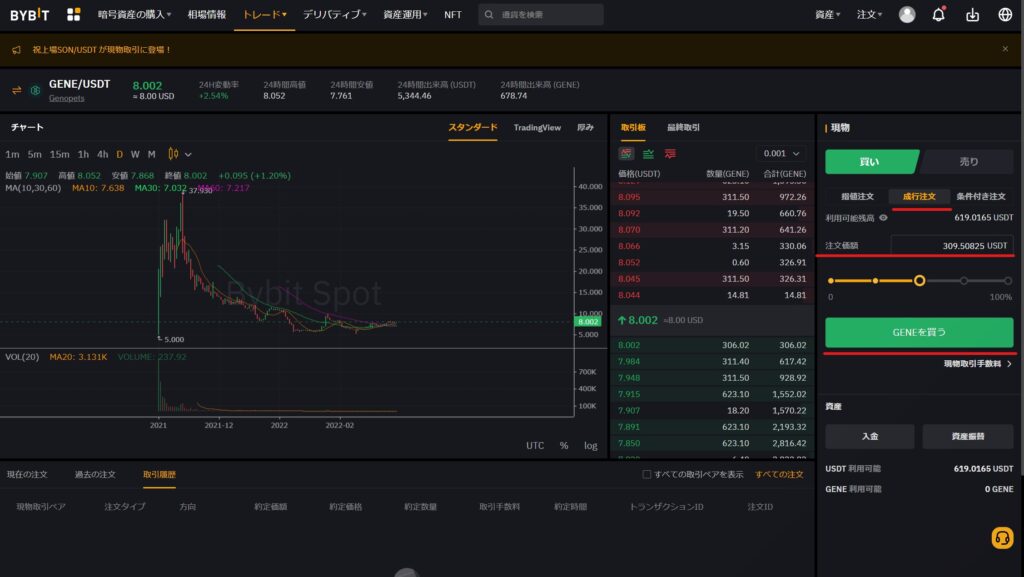The width and height of the screenshot is (1024, 577).
Task: Toggle percent scale on chart
Action: [564, 446]
